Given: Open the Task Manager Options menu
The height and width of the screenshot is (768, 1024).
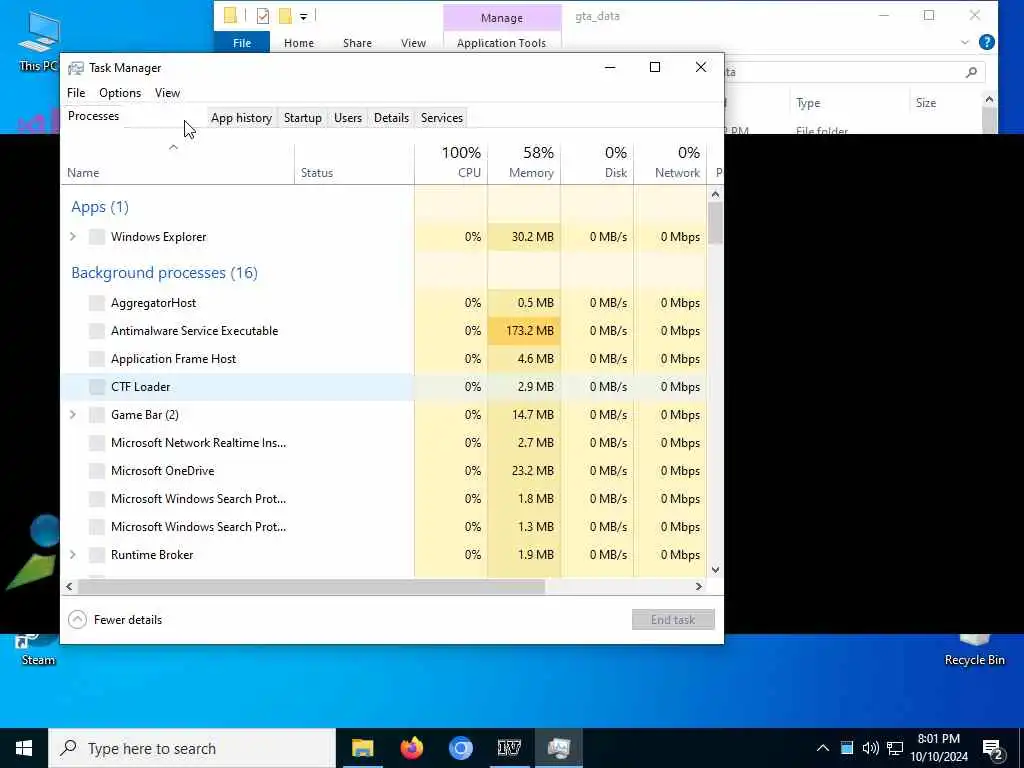Looking at the screenshot, I should [x=120, y=93].
